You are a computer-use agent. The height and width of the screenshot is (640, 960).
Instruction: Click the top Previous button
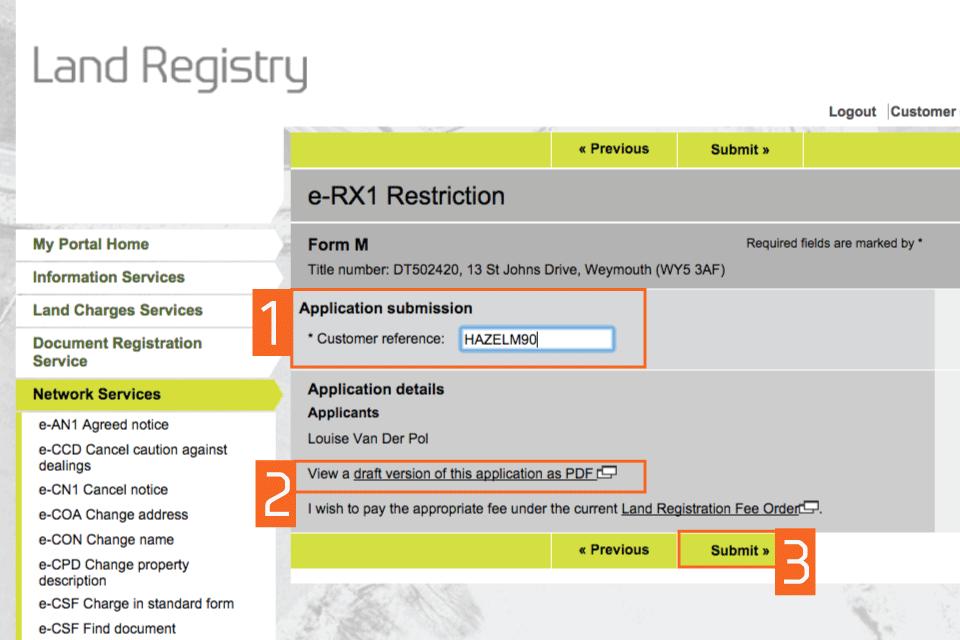[613, 149]
